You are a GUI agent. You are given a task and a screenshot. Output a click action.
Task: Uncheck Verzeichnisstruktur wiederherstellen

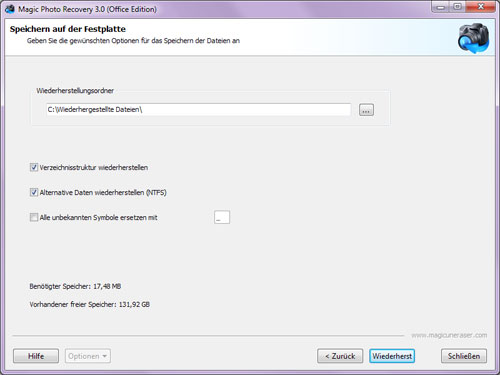(x=34, y=167)
